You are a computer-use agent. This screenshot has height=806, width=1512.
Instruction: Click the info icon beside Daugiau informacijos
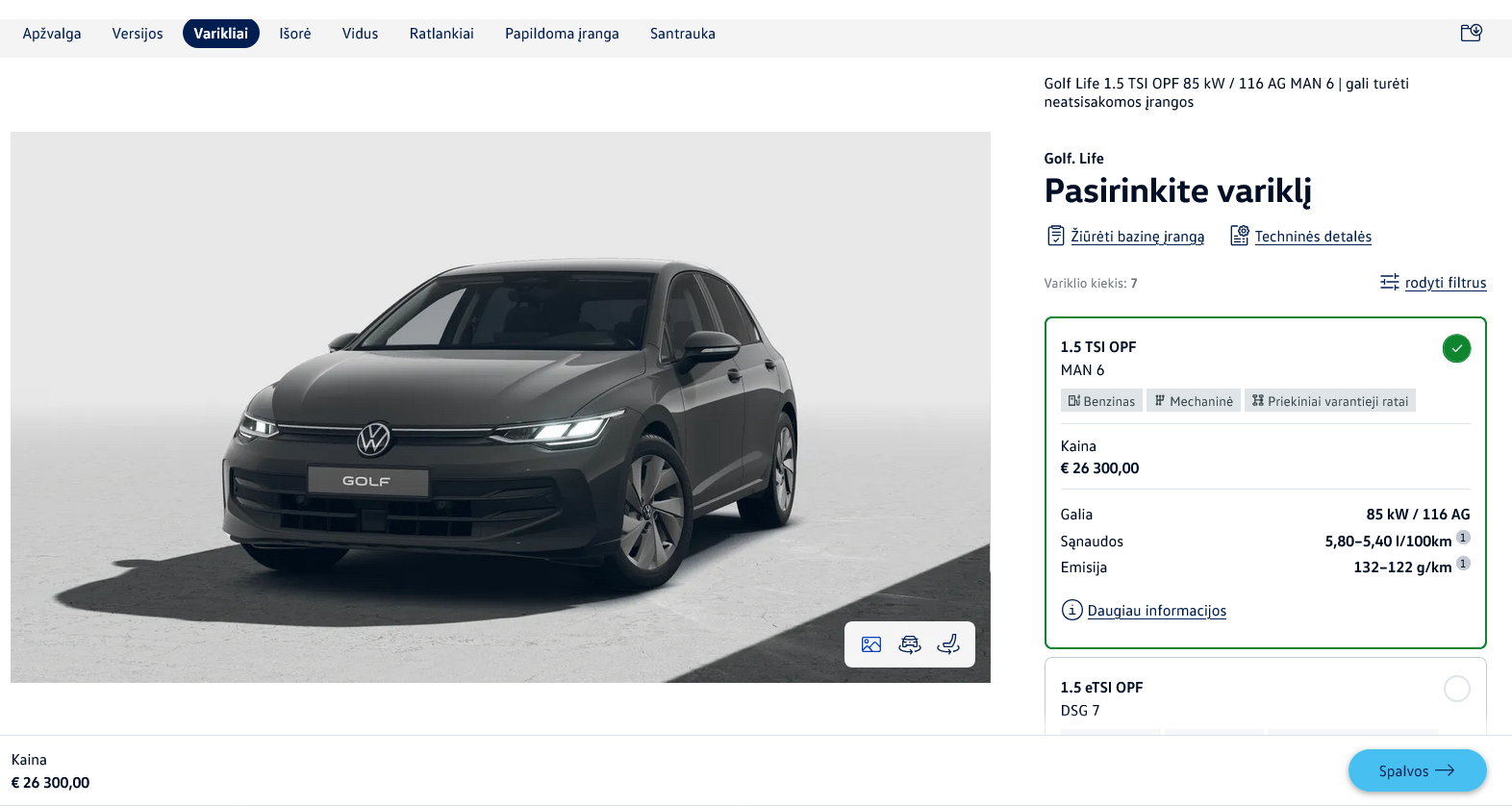tap(1071, 610)
